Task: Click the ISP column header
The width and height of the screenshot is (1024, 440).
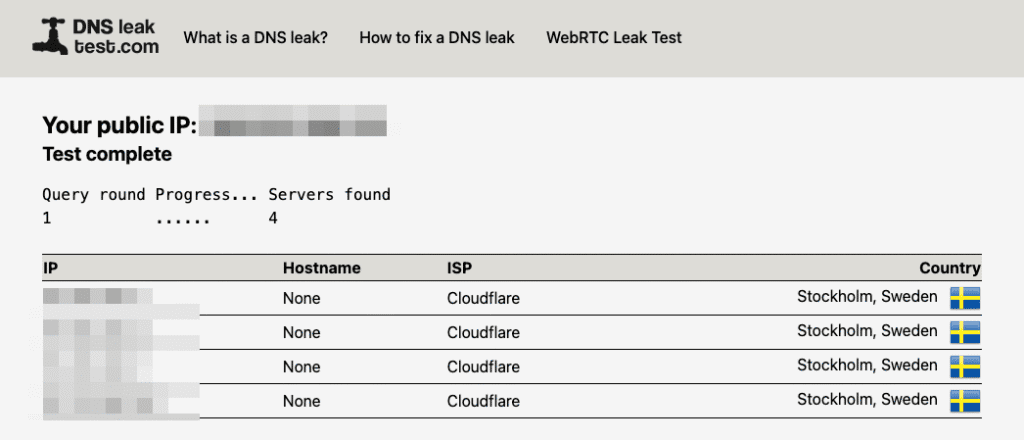Action: pos(460,268)
